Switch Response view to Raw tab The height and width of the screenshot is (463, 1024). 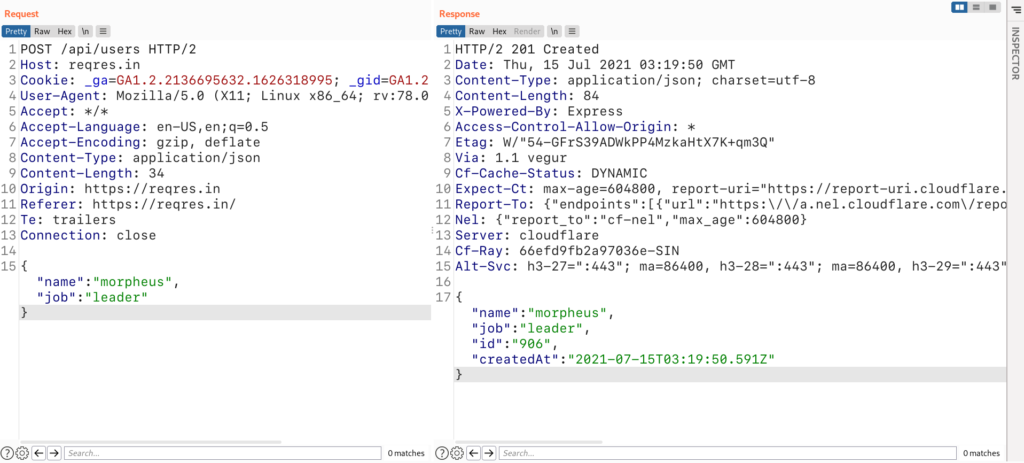(477, 31)
